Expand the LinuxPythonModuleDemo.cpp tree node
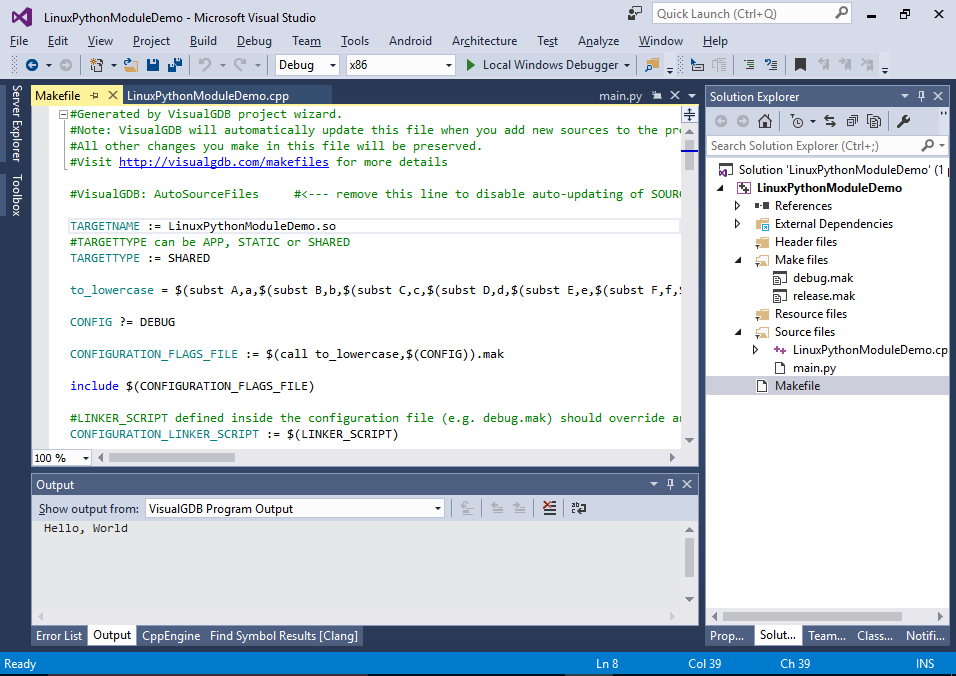956x676 pixels. 755,350
